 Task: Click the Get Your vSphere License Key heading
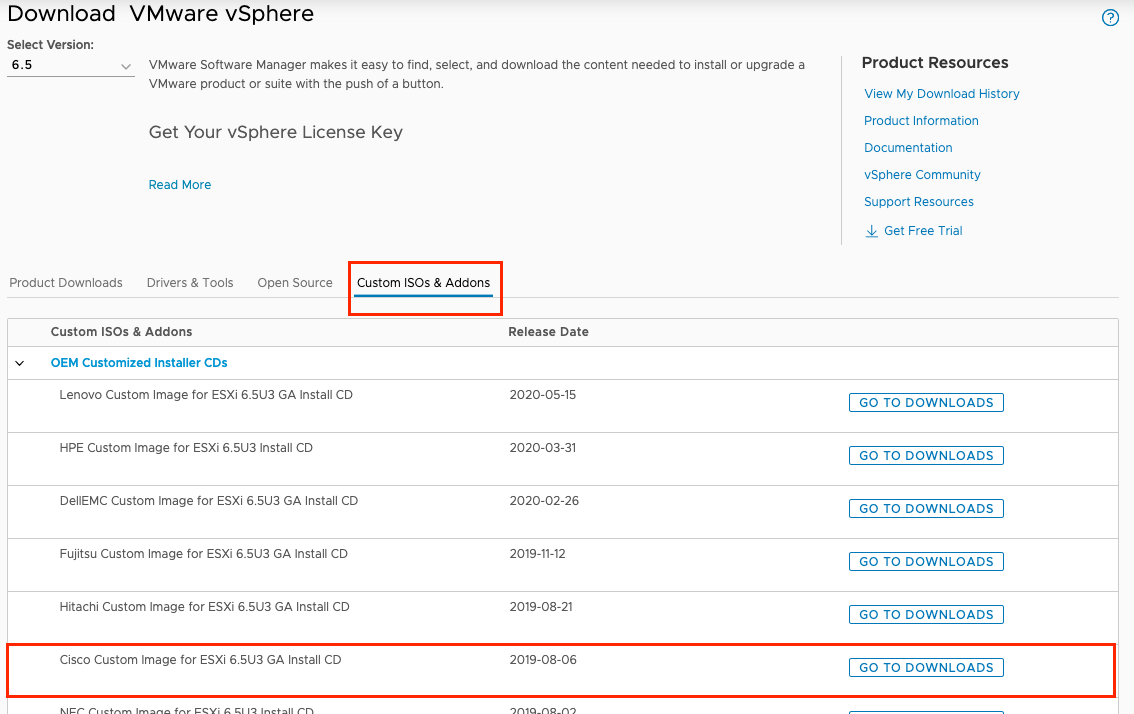[276, 132]
